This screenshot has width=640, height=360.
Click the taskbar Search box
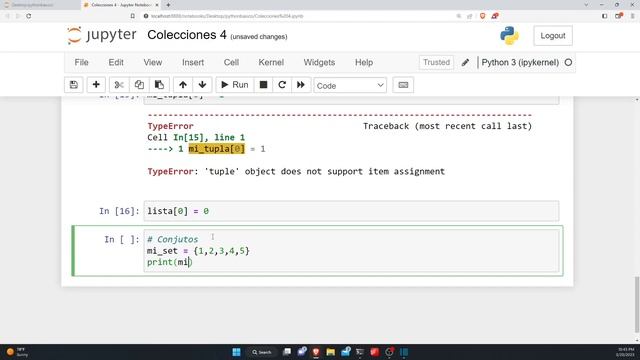pyautogui.click(x=261, y=352)
